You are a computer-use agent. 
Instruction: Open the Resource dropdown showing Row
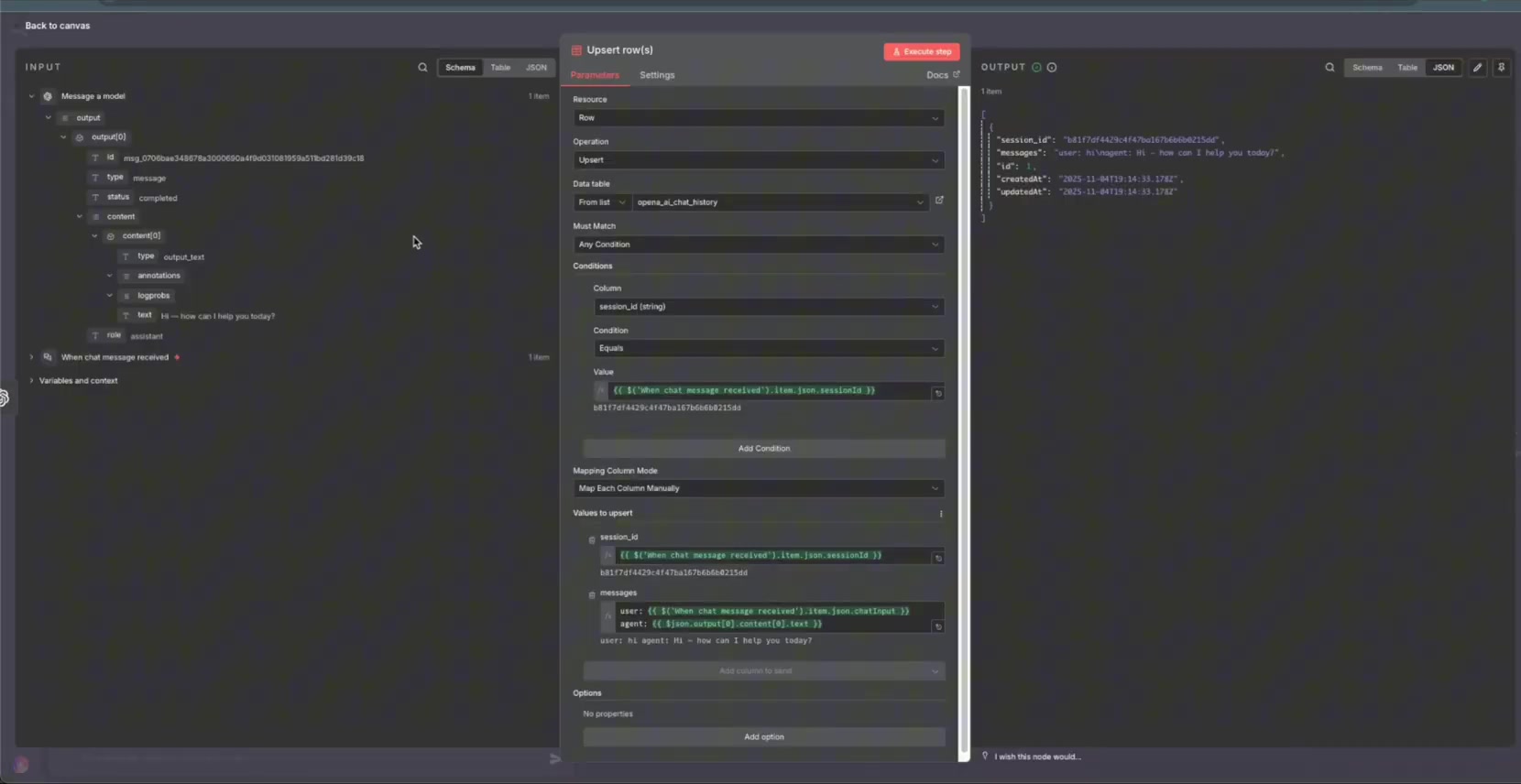[759, 118]
